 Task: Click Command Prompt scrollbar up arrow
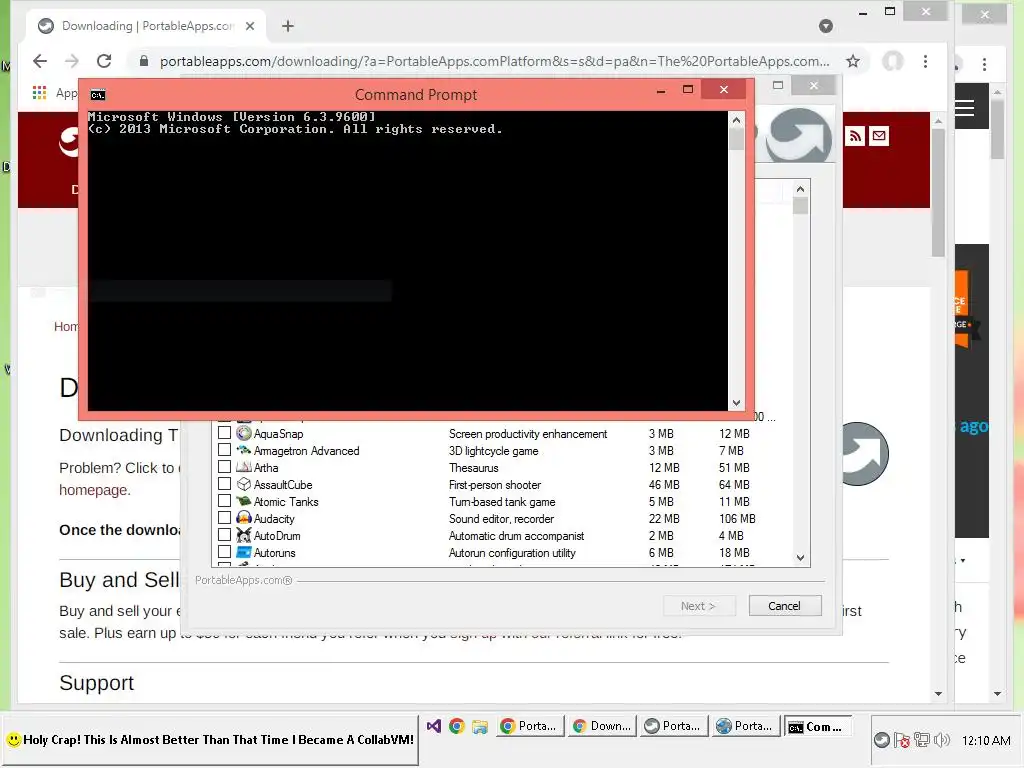(x=736, y=120)
